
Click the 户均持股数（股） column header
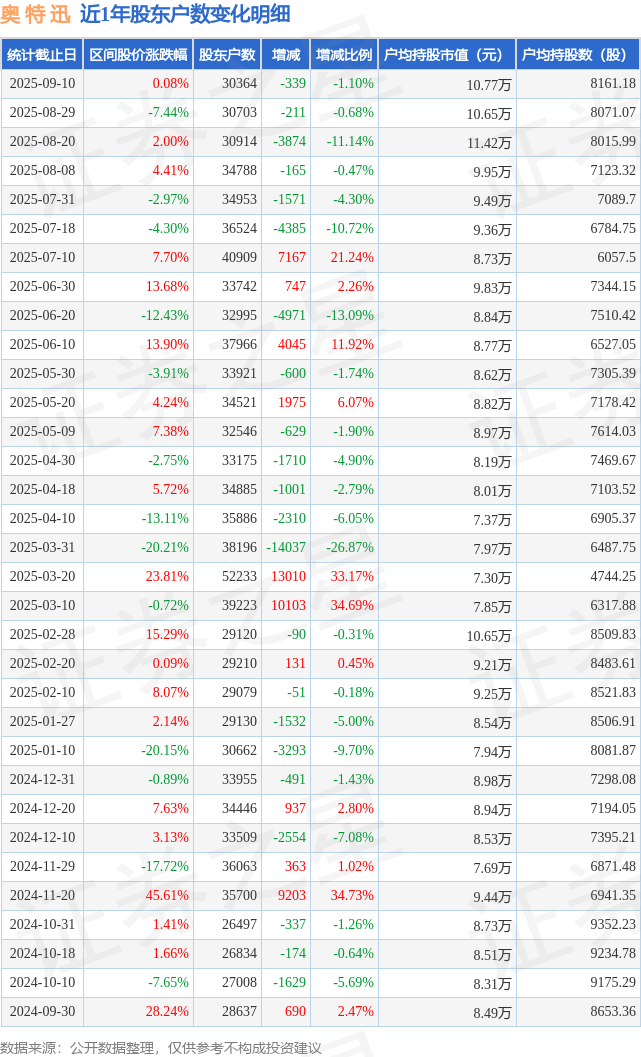tap(578, 55)
